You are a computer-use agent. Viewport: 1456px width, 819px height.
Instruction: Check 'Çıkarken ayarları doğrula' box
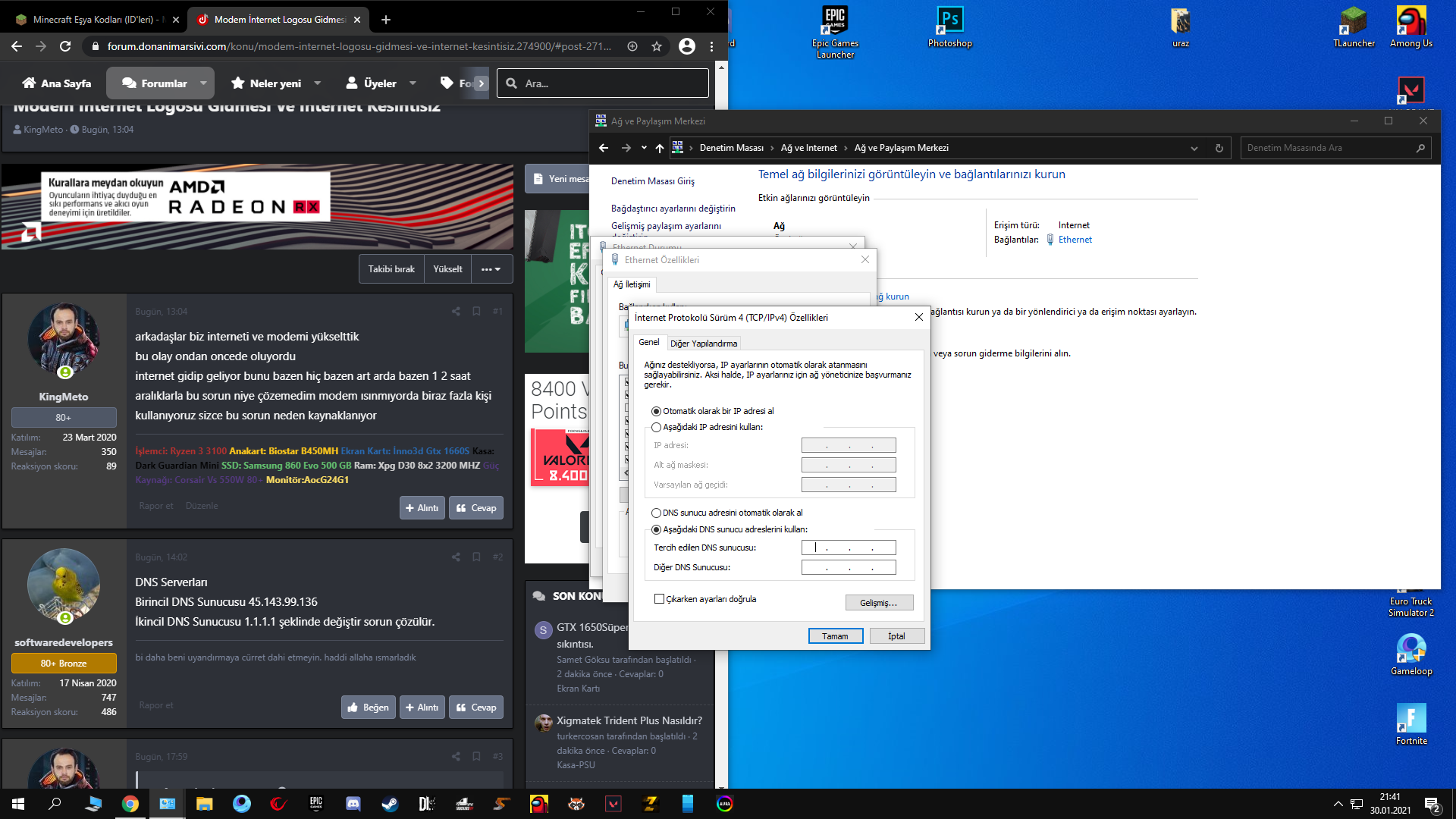click(659, 599)
